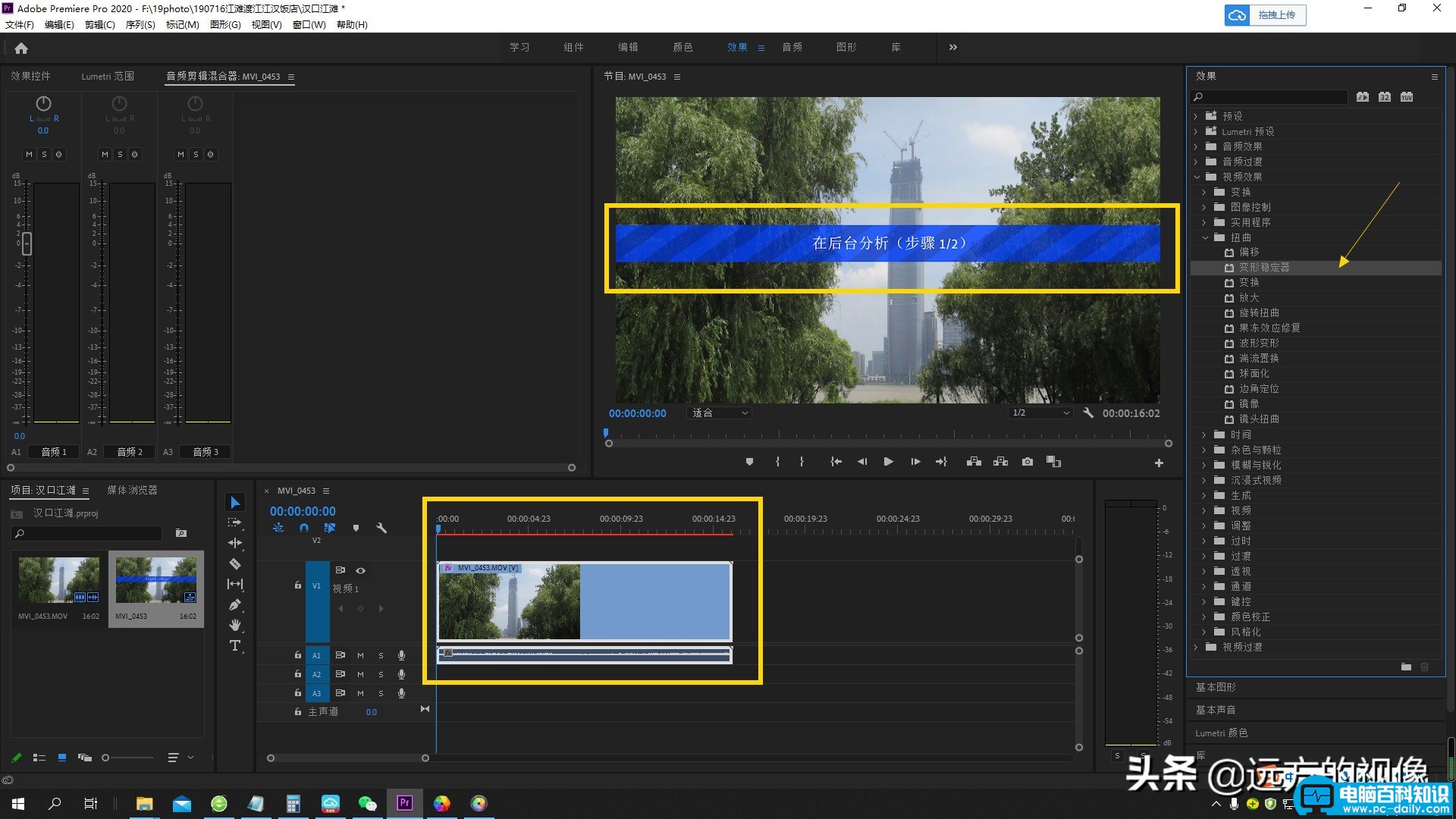
Task: Export frame with camera icon
Action: pyautogui.click(x=1028, y=462)
